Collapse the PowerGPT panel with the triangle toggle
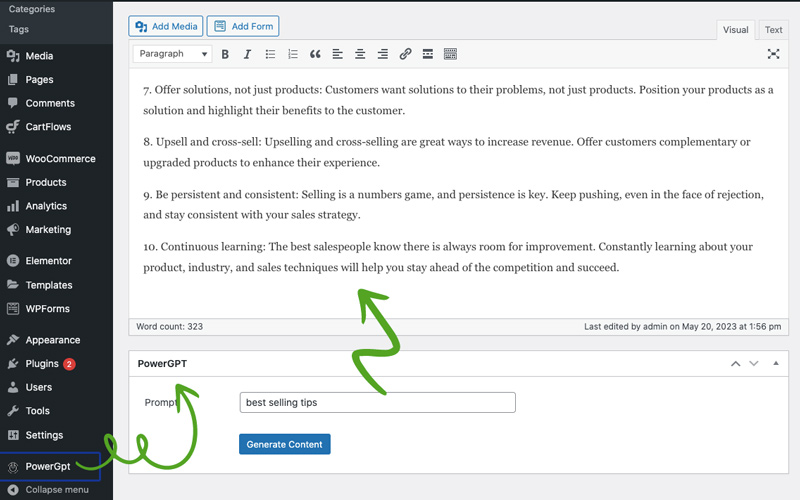The height and width of the screenshot is (500, 800). tap(776, 364)
